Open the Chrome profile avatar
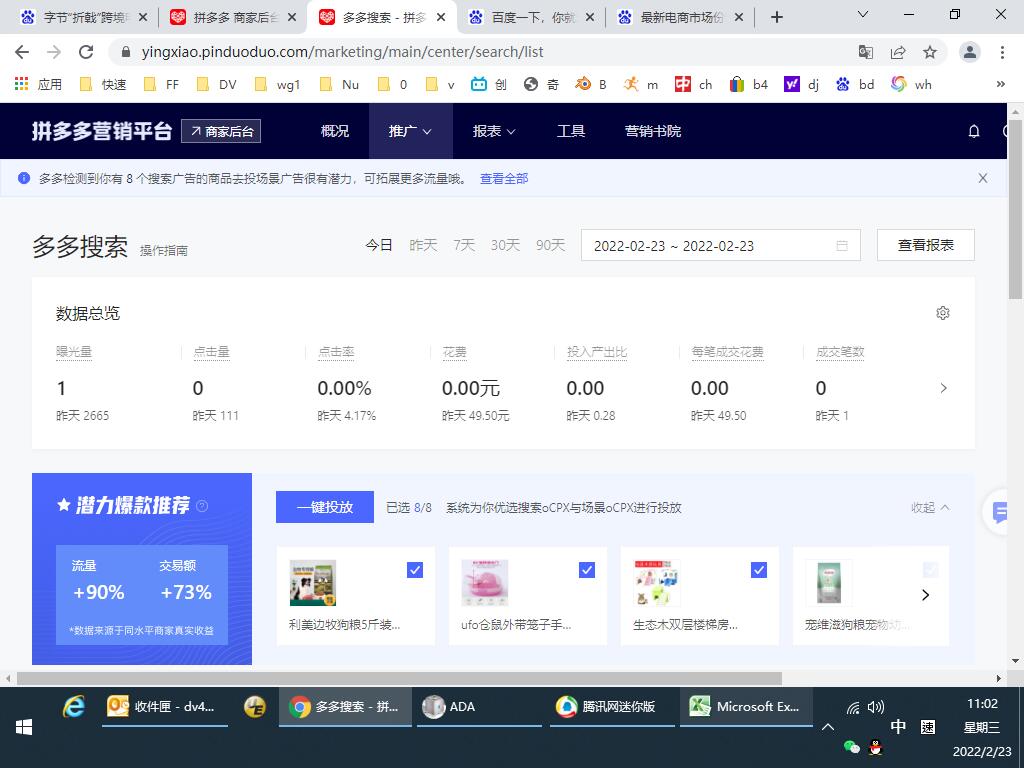Image resolution: width=1024 pixels, height=768 pixels. [x=970, y=52]
